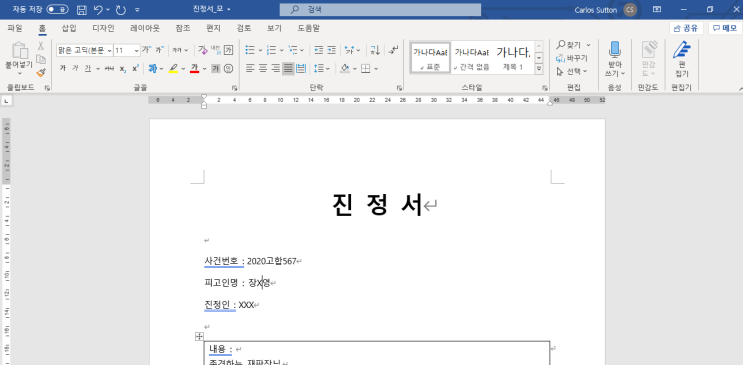
Task: Toggle phonetic guide (내천) button
Action: coord(216,50)
